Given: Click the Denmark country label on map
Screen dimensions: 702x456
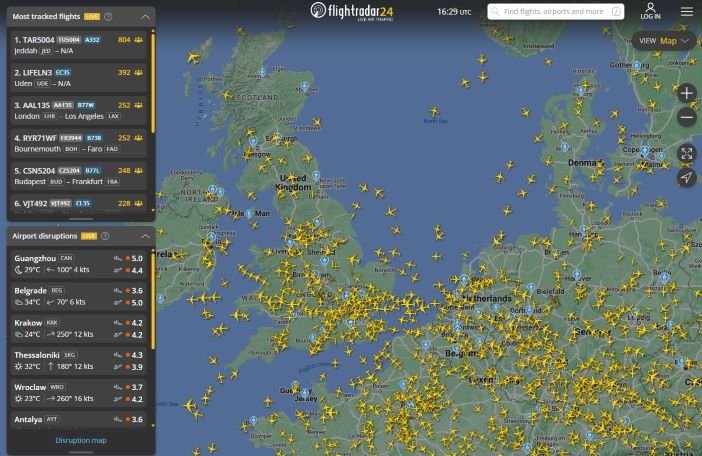Looking at the screenshot, I should click(586, 162).
